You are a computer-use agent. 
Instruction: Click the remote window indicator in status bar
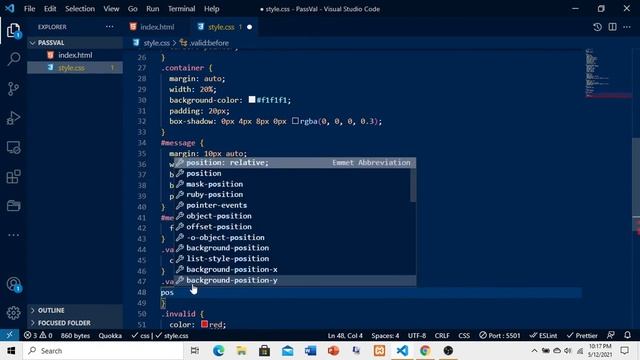point(9,335)
